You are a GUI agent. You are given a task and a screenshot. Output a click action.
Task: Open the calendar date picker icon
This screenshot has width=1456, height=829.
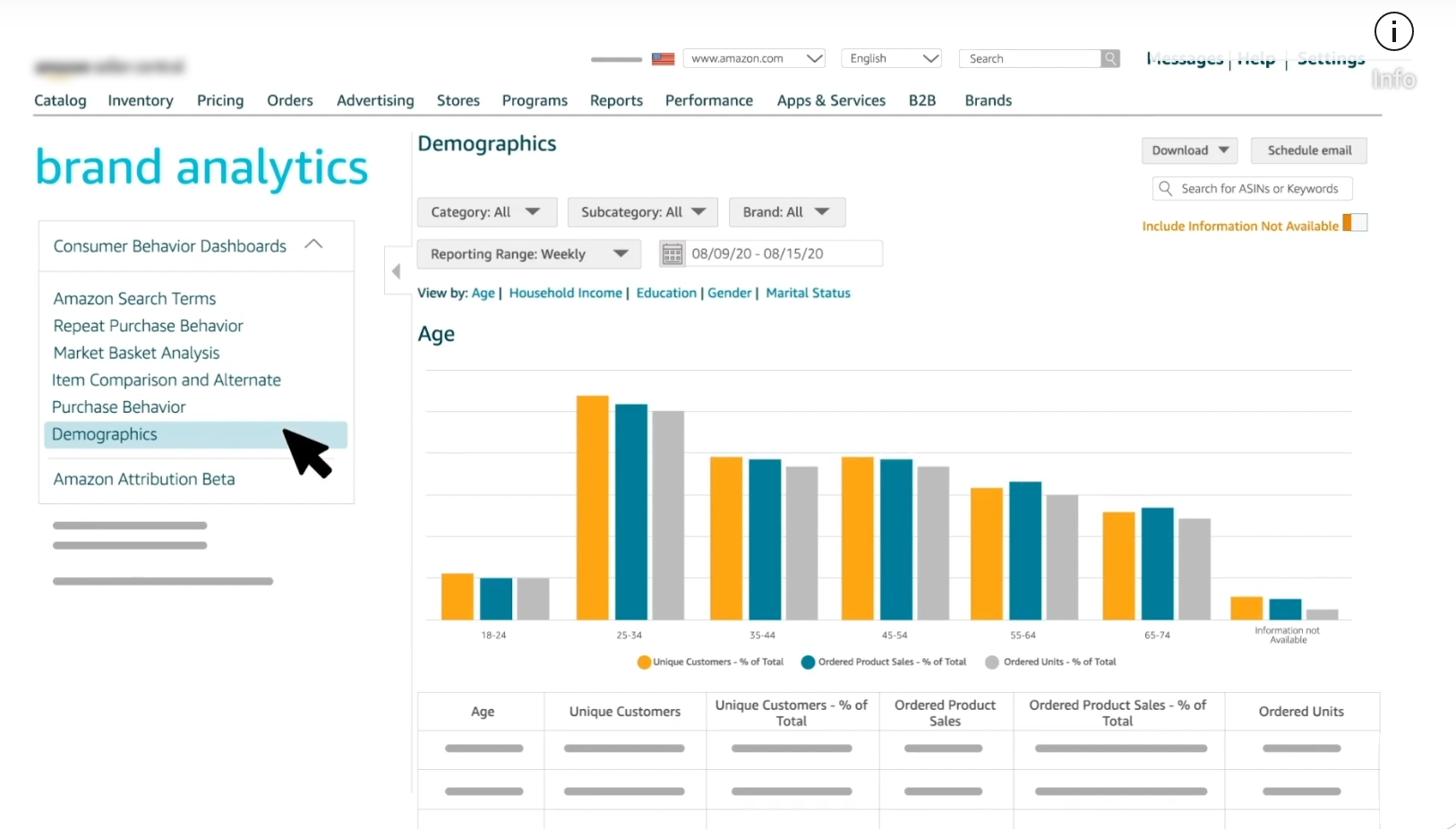pos(672,253)
